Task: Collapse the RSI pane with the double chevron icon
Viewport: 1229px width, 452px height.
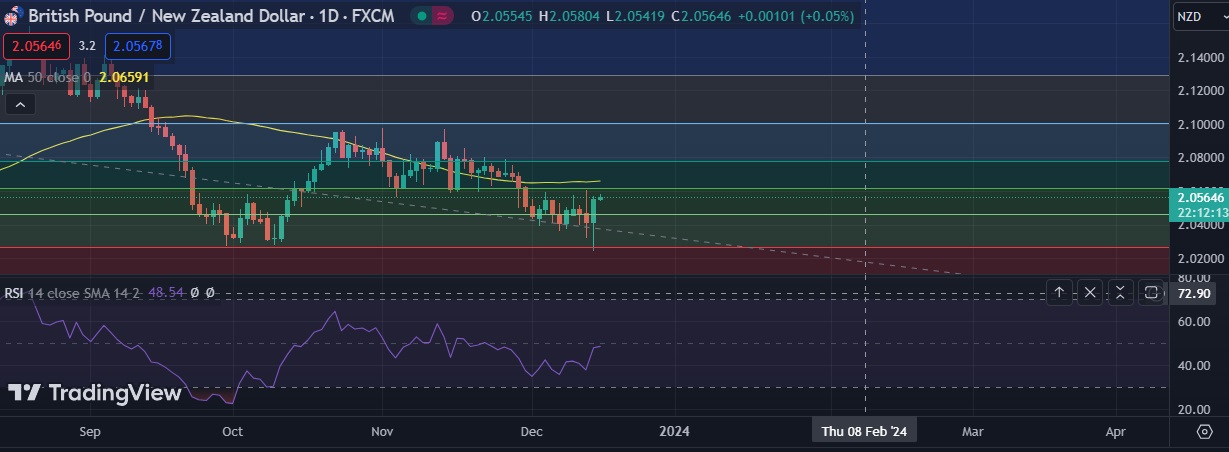Action: (x=1121, y=292)
